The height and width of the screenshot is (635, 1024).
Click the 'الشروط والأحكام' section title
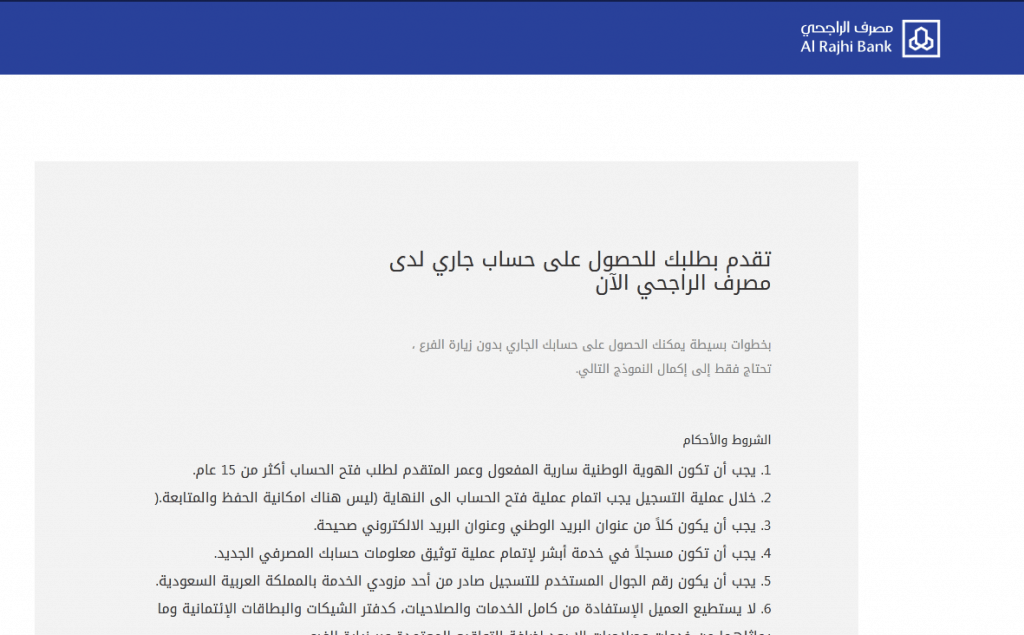(727, 440)
